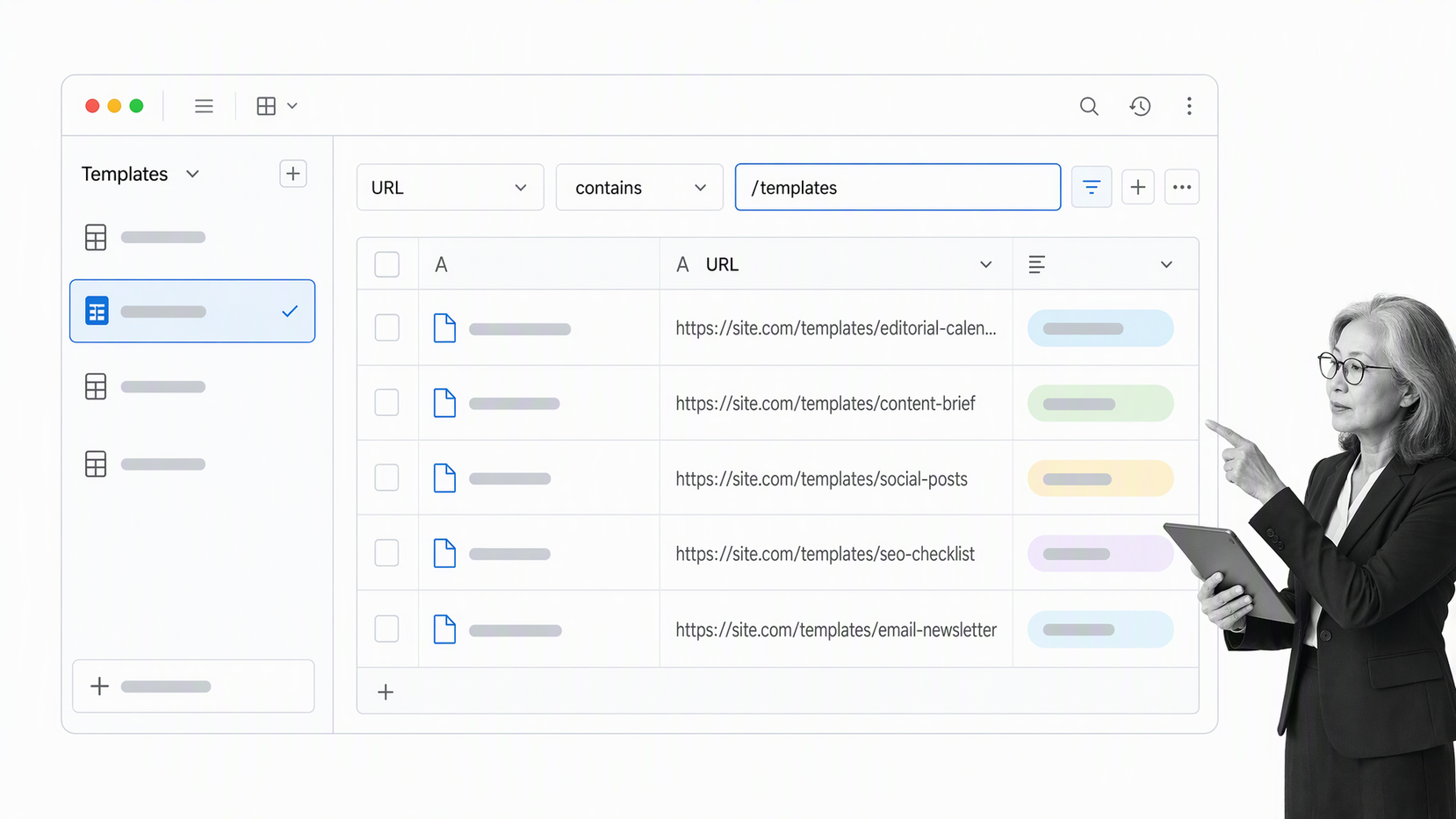Check the seo-checklist row checkbox
This screenshot has height=819, width=1456.
(387, 553)
